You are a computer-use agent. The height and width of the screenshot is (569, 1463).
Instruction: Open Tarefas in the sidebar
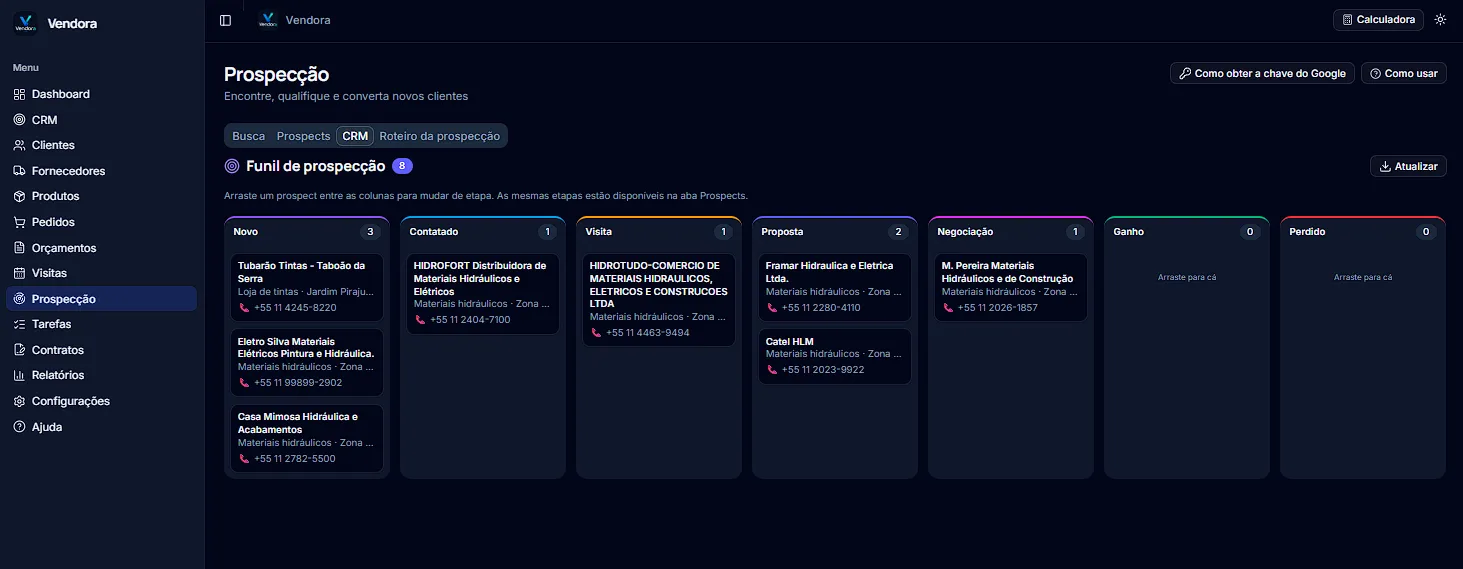coord(102,324)
